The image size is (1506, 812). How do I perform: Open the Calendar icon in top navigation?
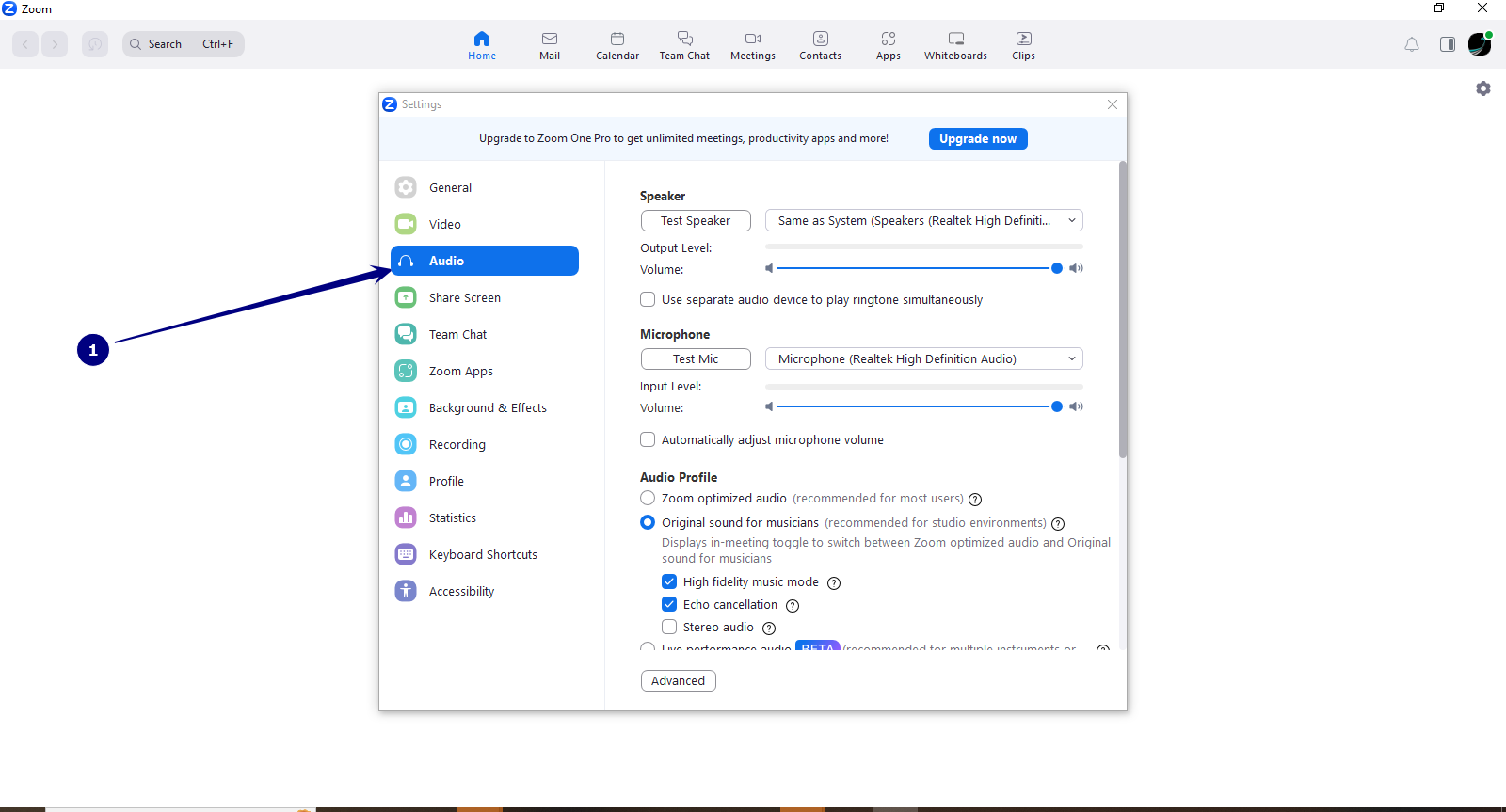click(617, 39)
